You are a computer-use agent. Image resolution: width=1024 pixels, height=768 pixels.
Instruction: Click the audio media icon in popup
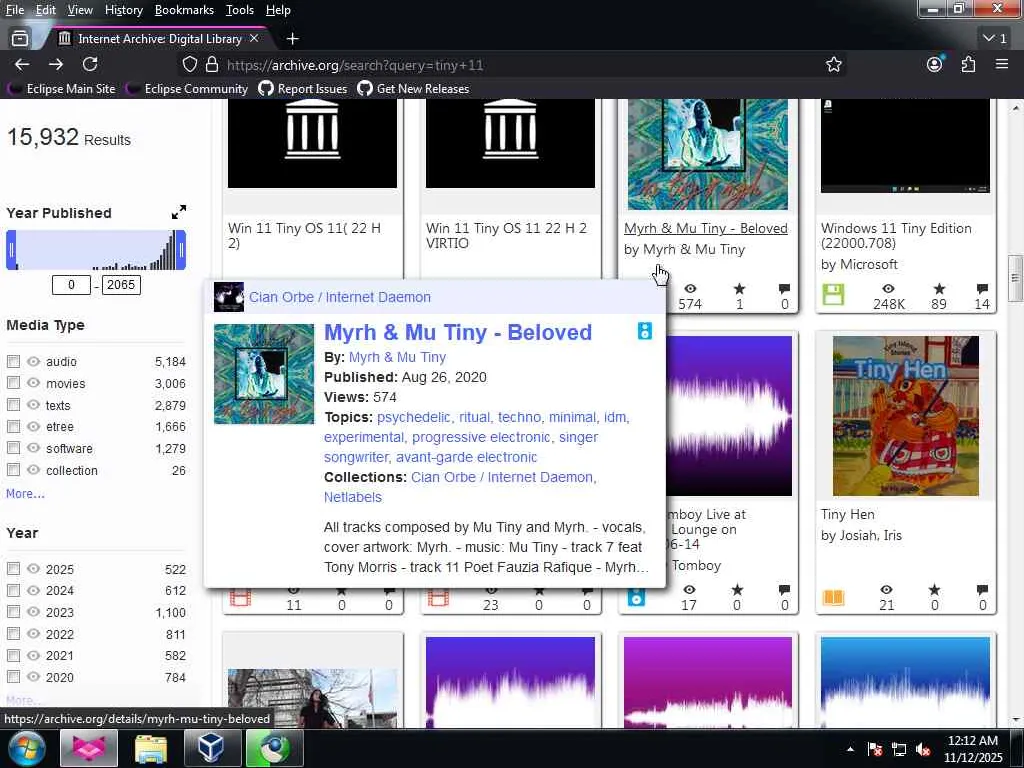[644, 331]
